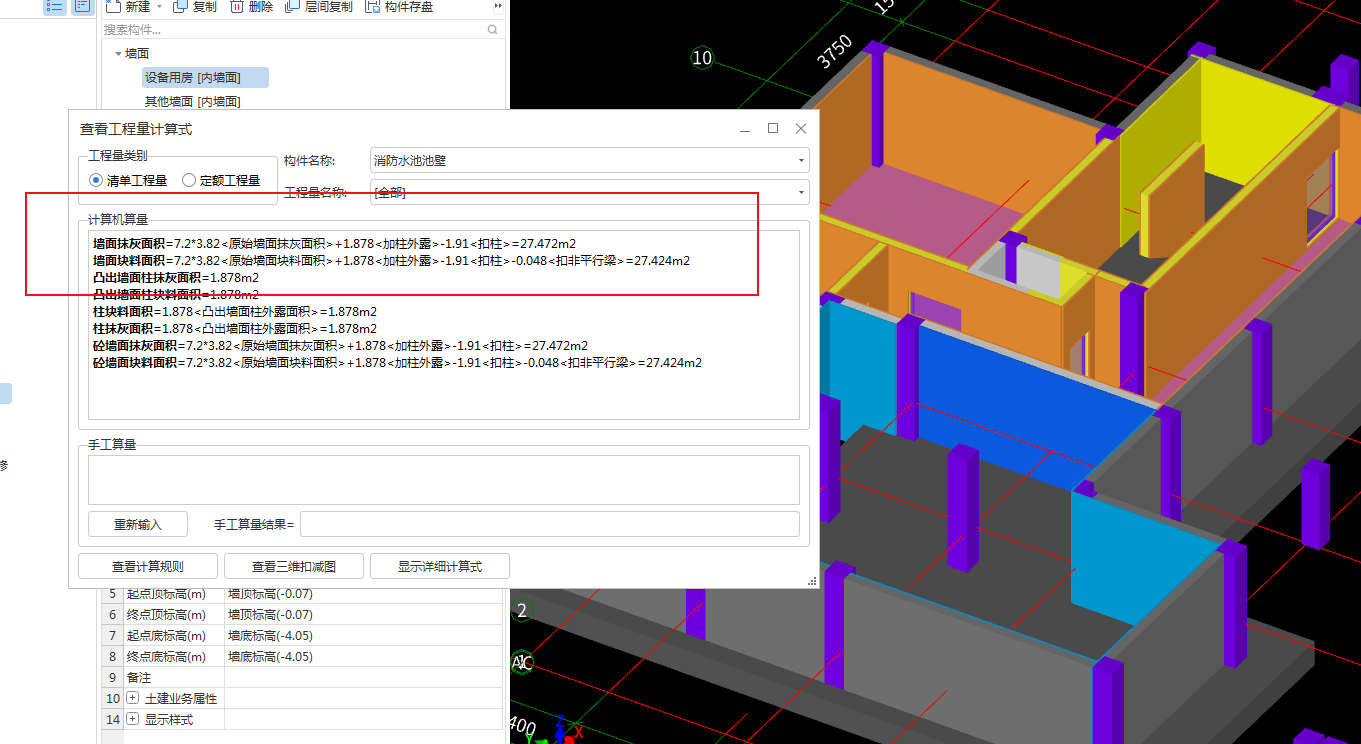Click 新建 to create a new component

129,6
